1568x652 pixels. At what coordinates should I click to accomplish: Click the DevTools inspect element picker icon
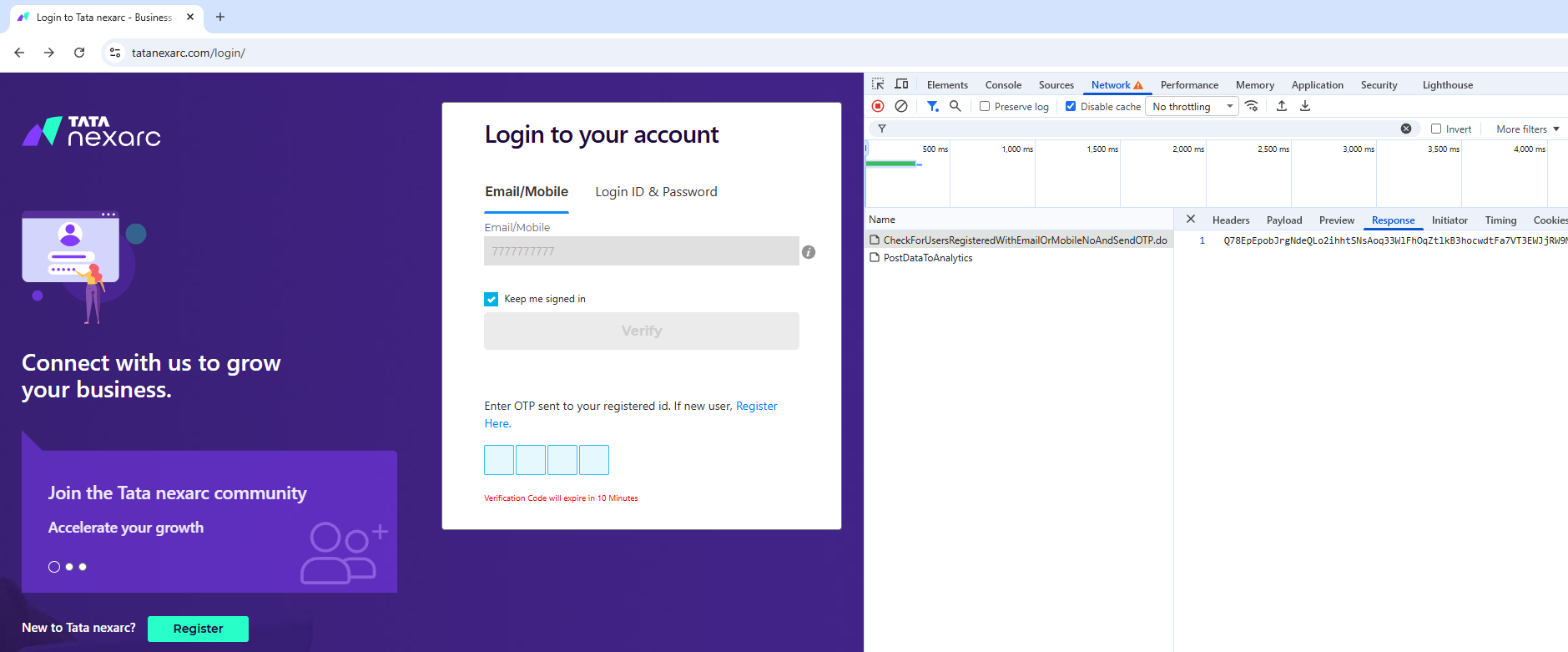(878, 84)
